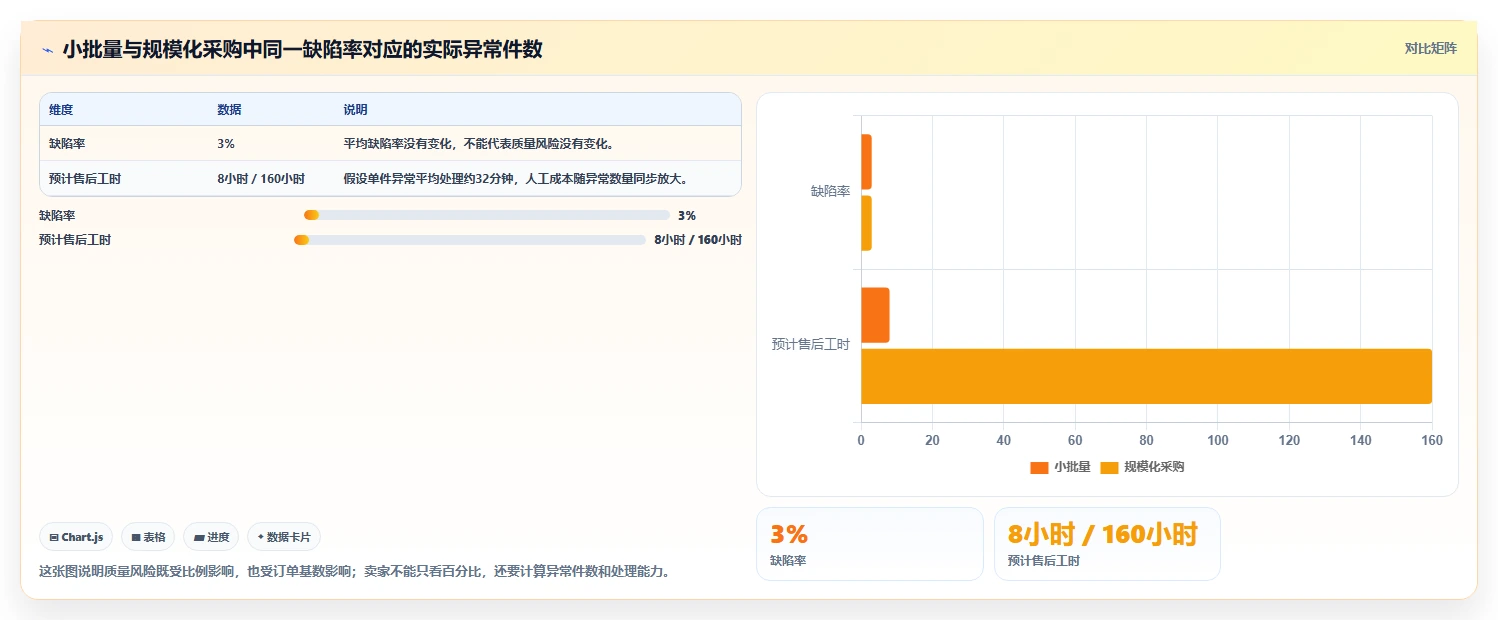
Task: Click the 预计售后工时 progress row label
Action: [75, 240]
